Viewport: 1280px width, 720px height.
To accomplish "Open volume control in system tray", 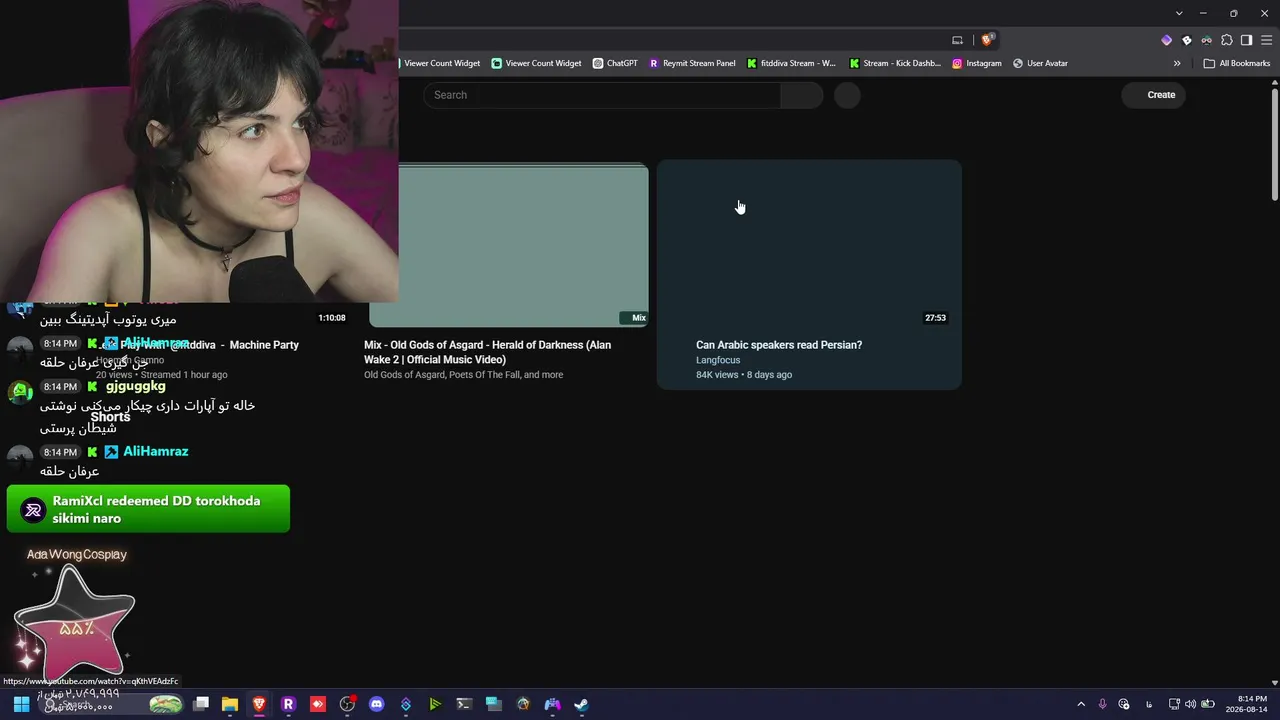I will click(1190, 704).
